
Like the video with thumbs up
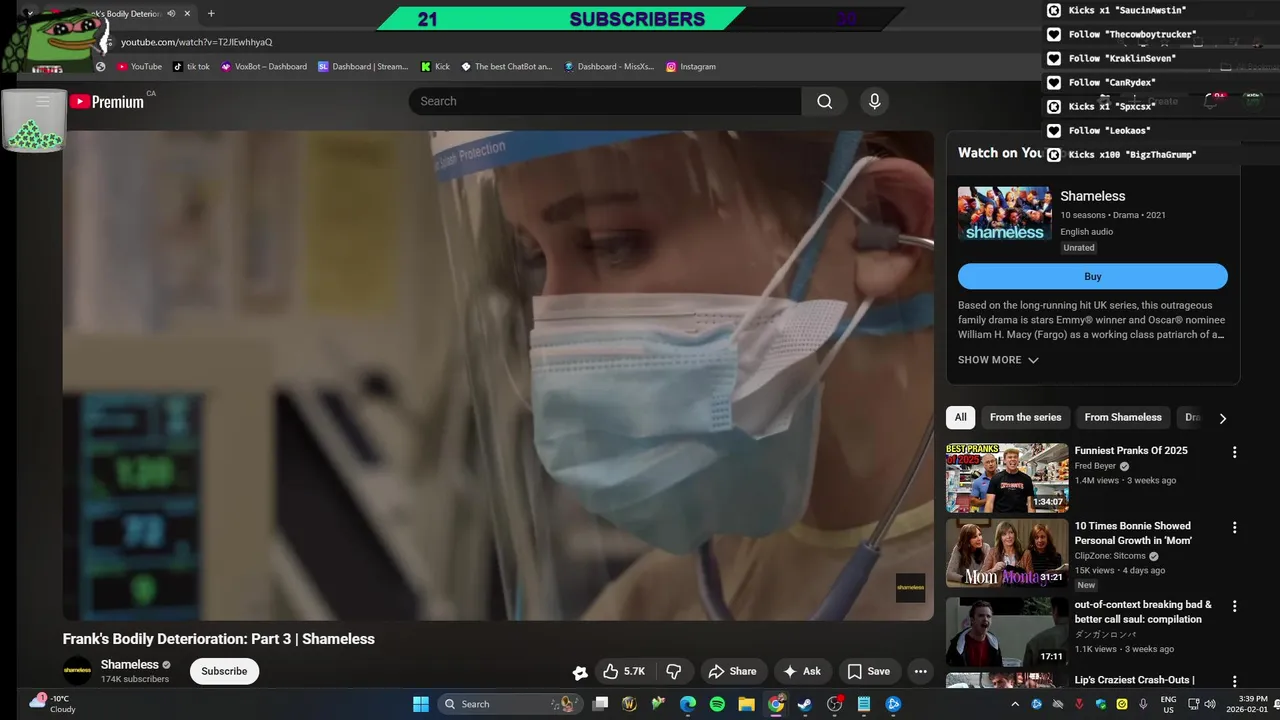tap(624, 672)
